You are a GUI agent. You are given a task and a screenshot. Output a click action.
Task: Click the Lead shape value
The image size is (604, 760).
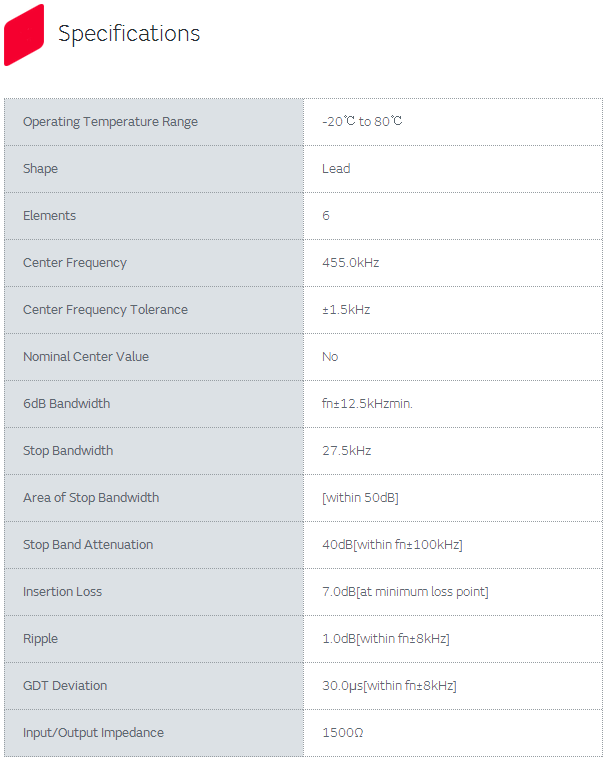(x=336, y=169)
